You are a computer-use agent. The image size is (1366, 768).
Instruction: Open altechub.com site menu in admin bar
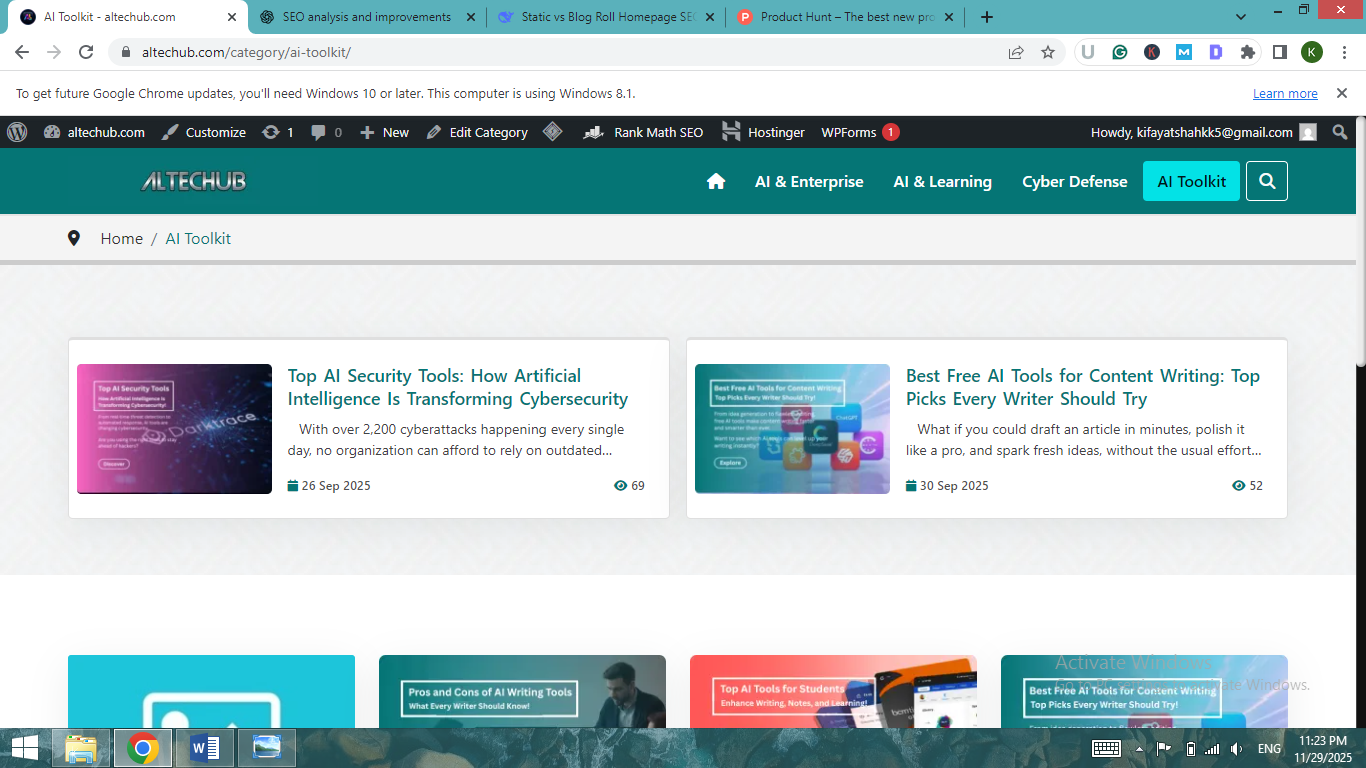[95, 132]
